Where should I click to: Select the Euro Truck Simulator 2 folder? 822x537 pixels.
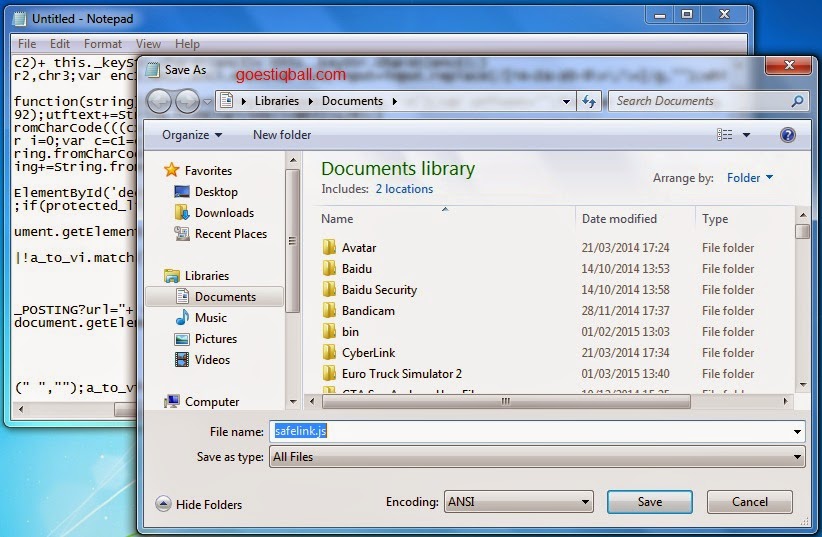point(402,373)
